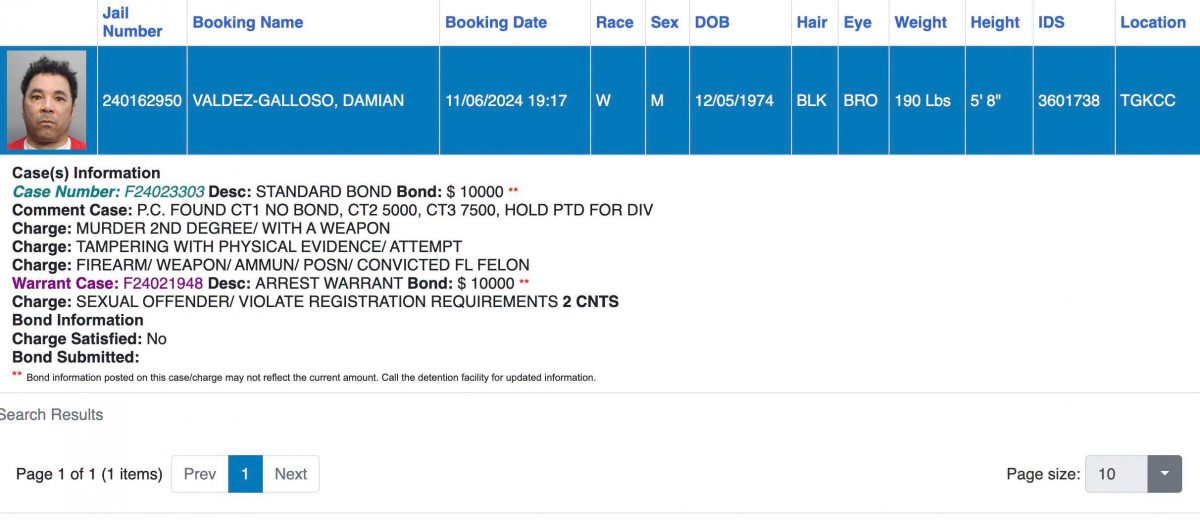Screen dimensions: 1200x520
Task: Open warrant case F24021948 link
Action: coord(163,283)
